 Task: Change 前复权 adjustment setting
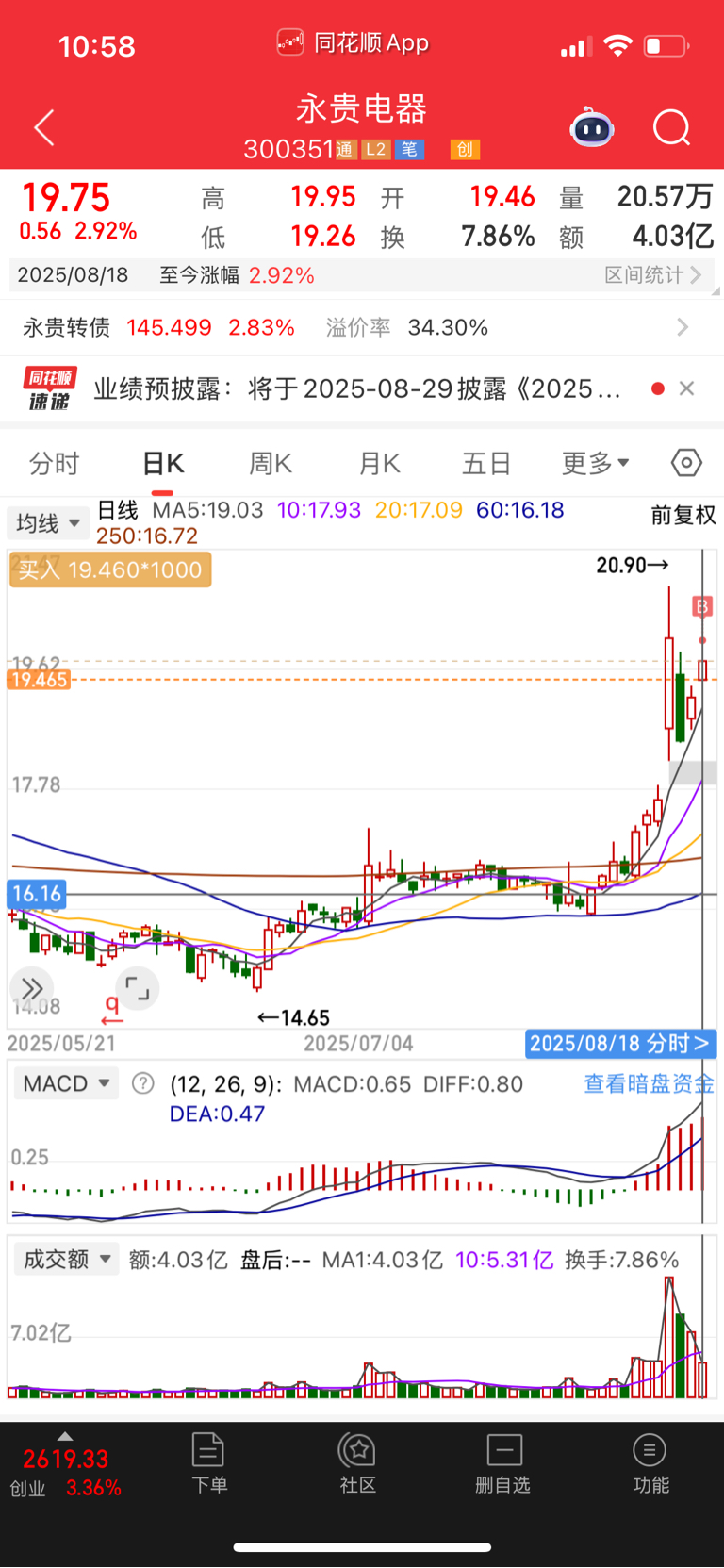(683, 515)
